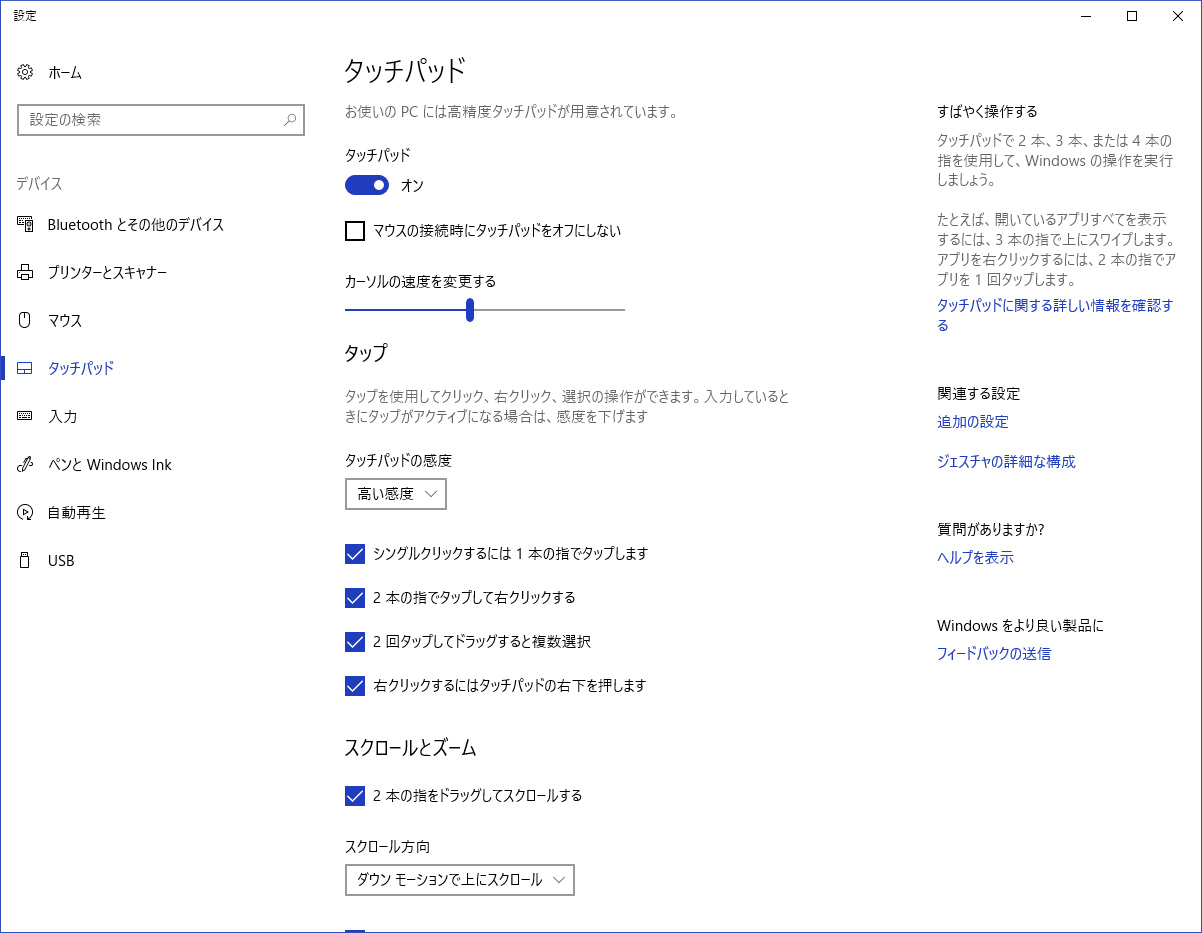Screen dimensions: 1202x933
Task: Select マウス settings page
Action: click(65, 321)
